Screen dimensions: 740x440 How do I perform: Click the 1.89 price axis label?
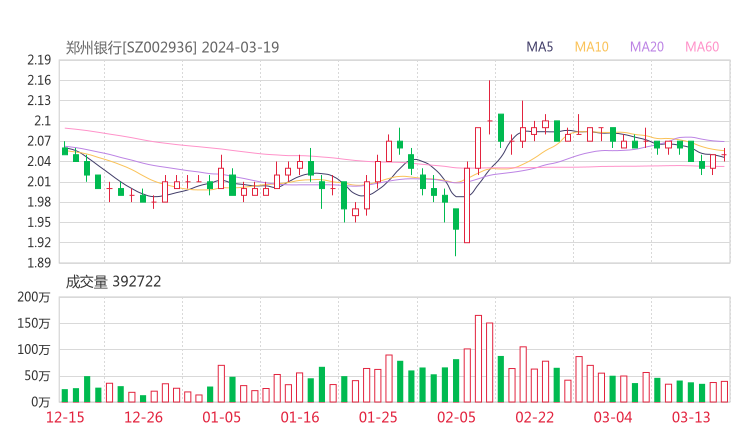pos(39,263)
